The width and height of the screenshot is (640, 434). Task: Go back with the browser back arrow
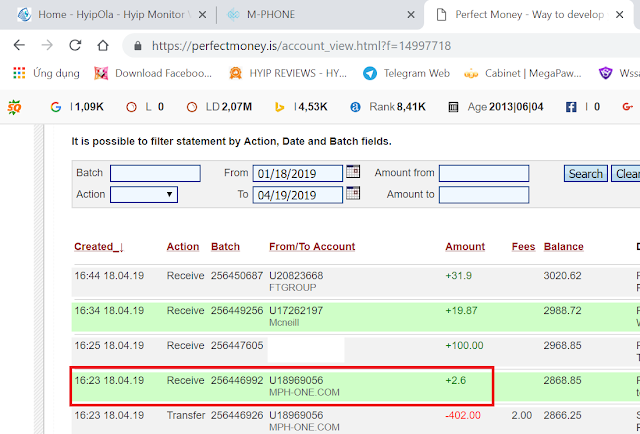pos(19,45)
